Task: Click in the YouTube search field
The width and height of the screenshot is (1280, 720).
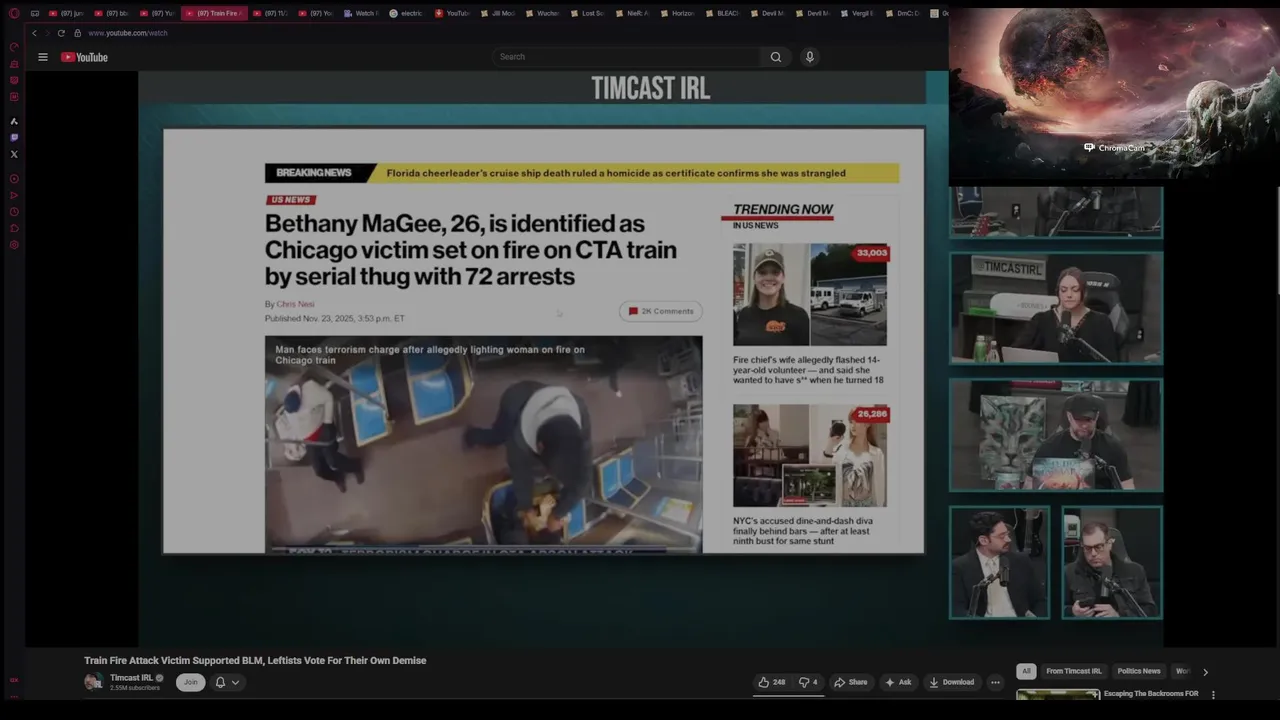Action: (x=626, y=57)
